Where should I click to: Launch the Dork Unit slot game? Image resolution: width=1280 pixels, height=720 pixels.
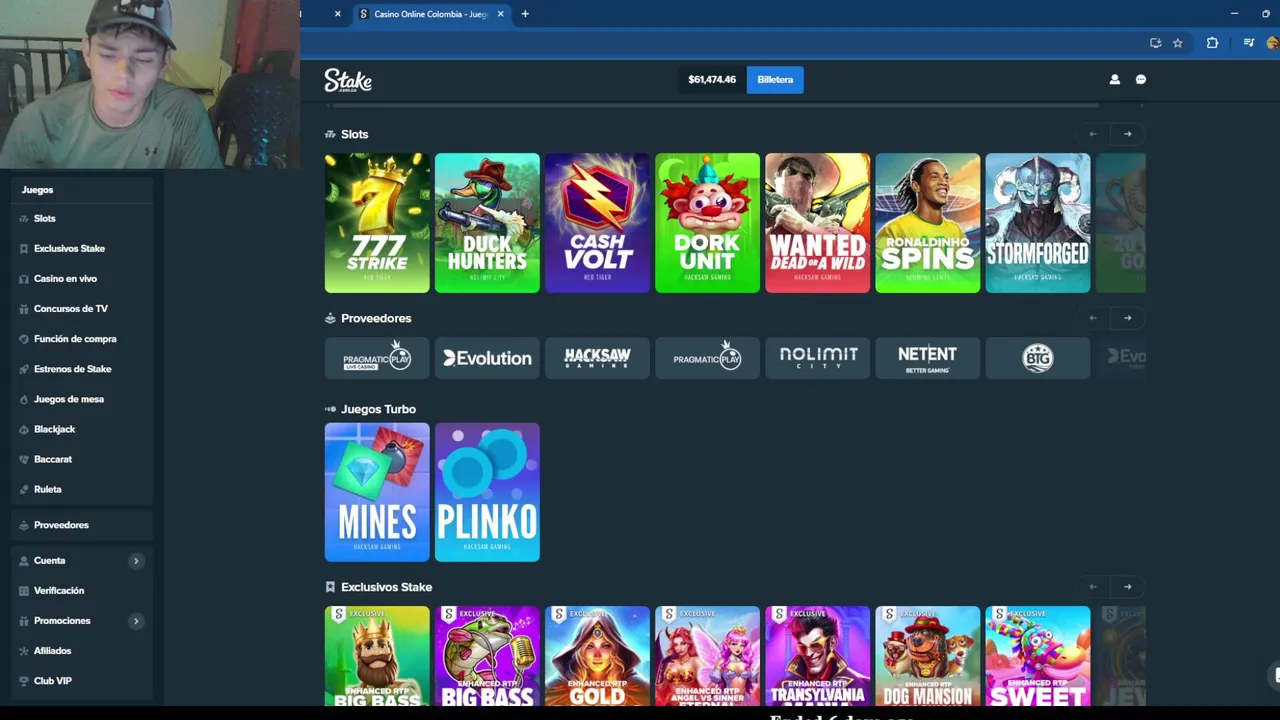(x=707, y=223)
